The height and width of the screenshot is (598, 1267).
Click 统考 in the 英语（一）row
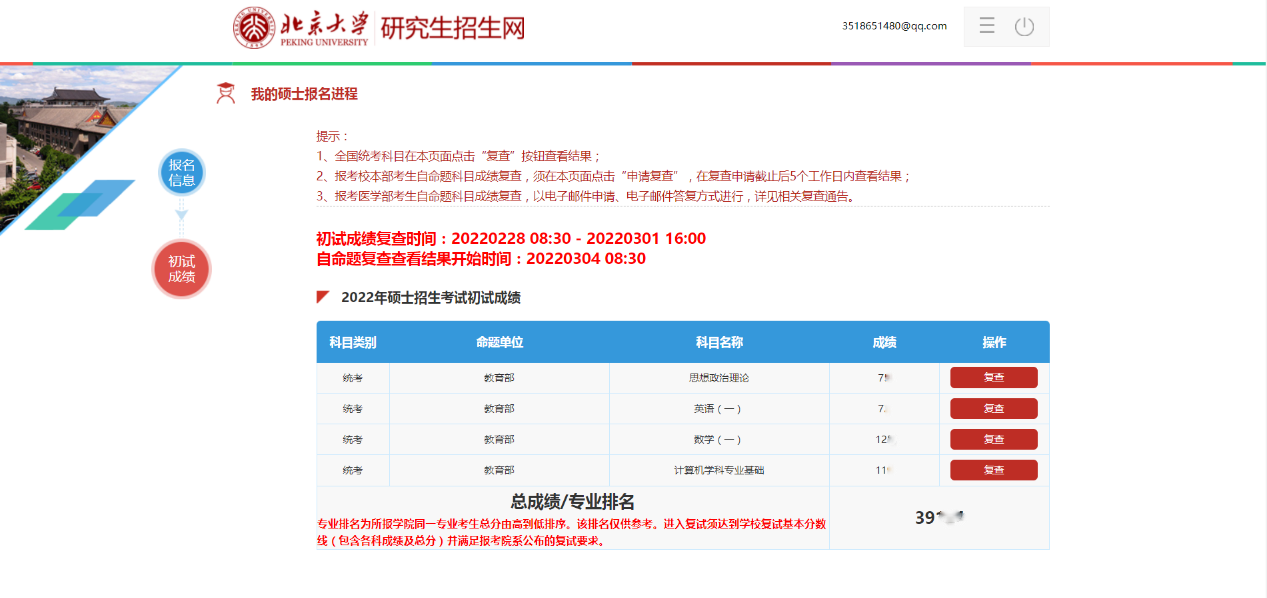tap(353, 409)
